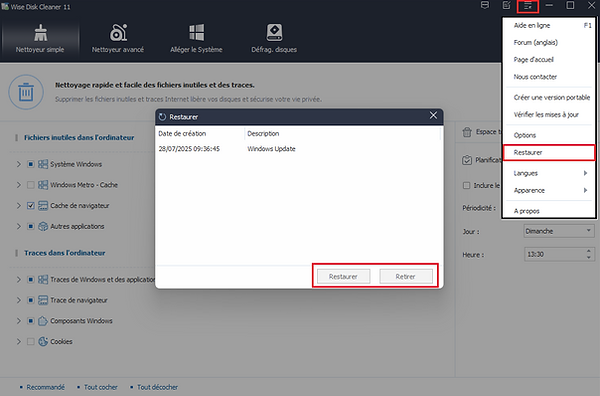Open the Alléger le Système tab
600x396 pixels.
pyautogui.click(x=196, y=39)
